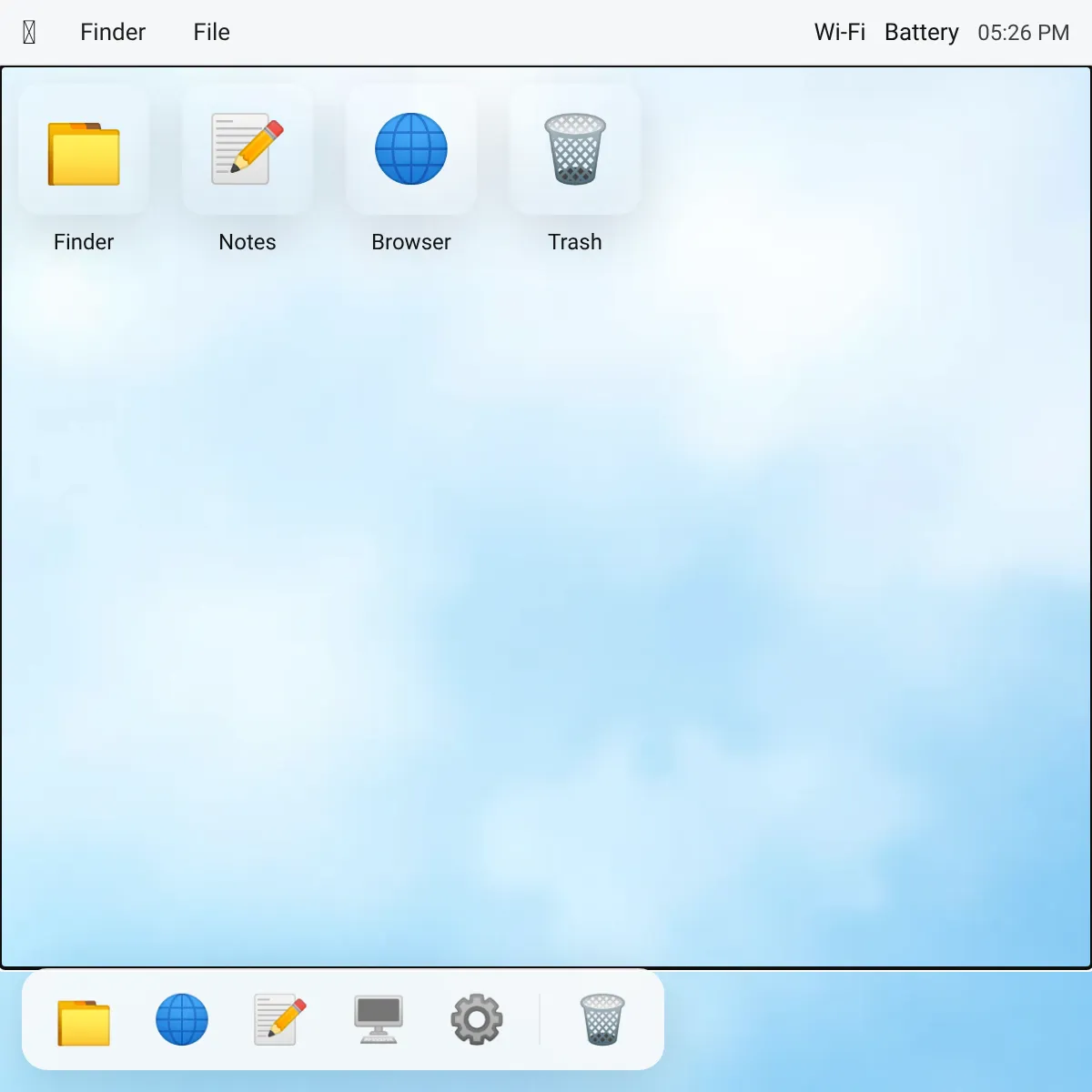
Task: Open the Trash from the dock
Action: 602,1020
